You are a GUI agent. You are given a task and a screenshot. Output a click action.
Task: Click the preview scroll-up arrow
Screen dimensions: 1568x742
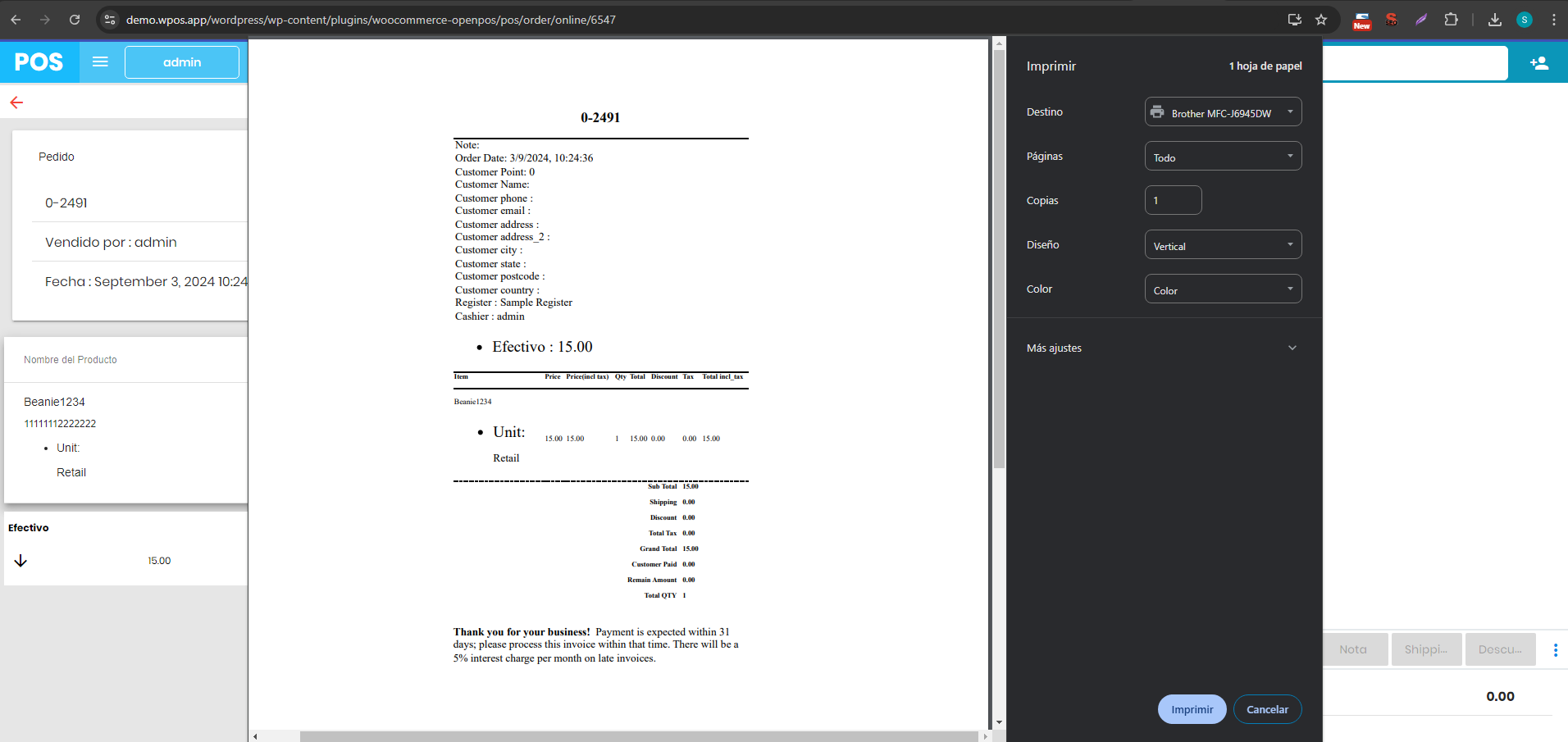click(x=999, y=43)
